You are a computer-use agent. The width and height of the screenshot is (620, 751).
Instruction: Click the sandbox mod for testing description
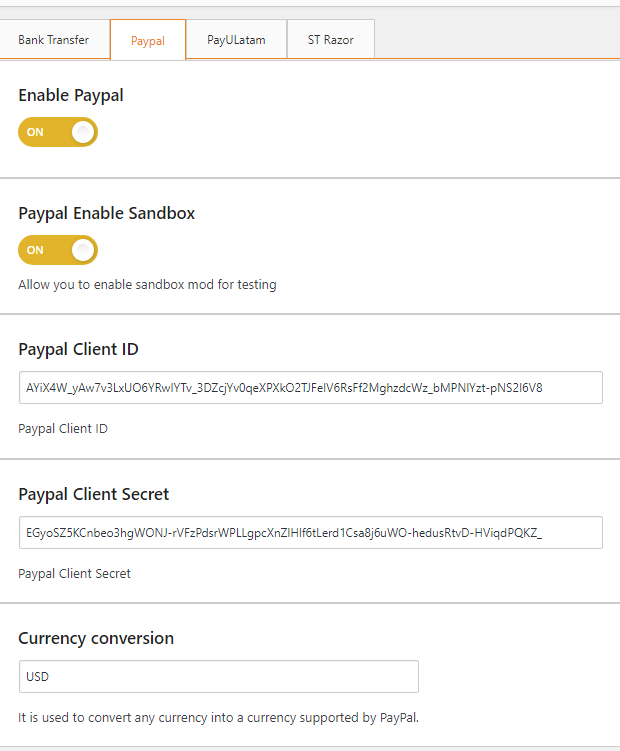[x=147, y=284]
